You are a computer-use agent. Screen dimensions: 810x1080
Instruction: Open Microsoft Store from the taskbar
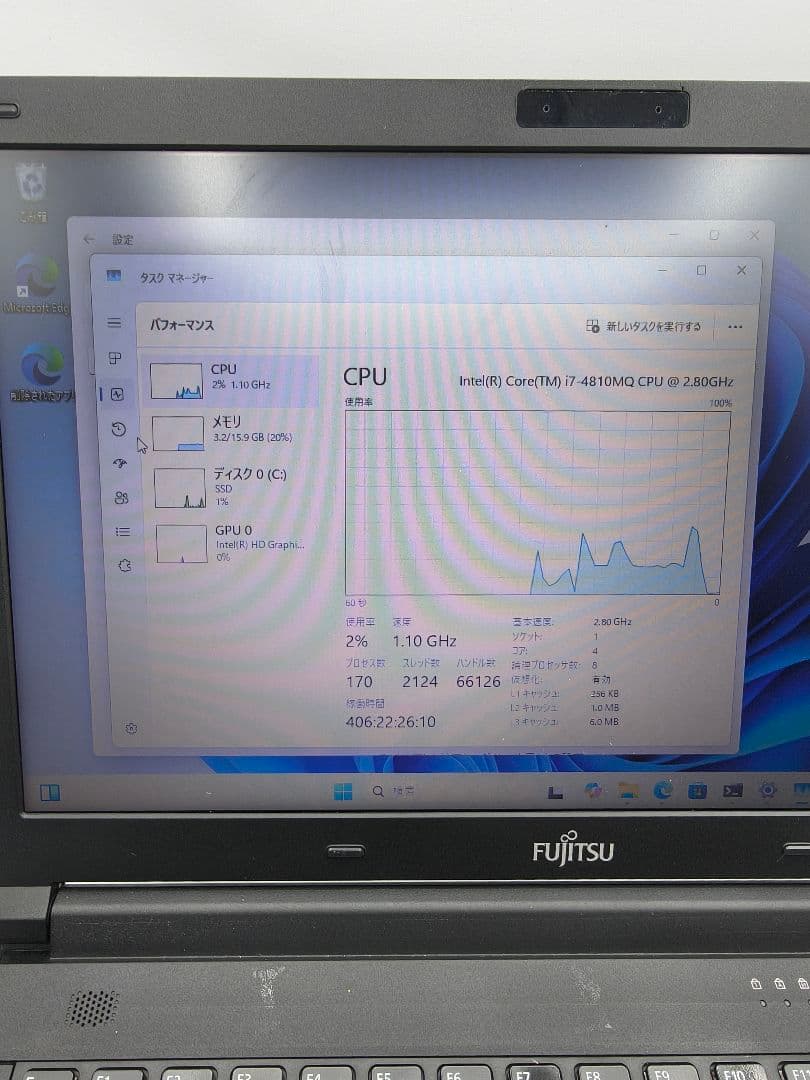697,791
